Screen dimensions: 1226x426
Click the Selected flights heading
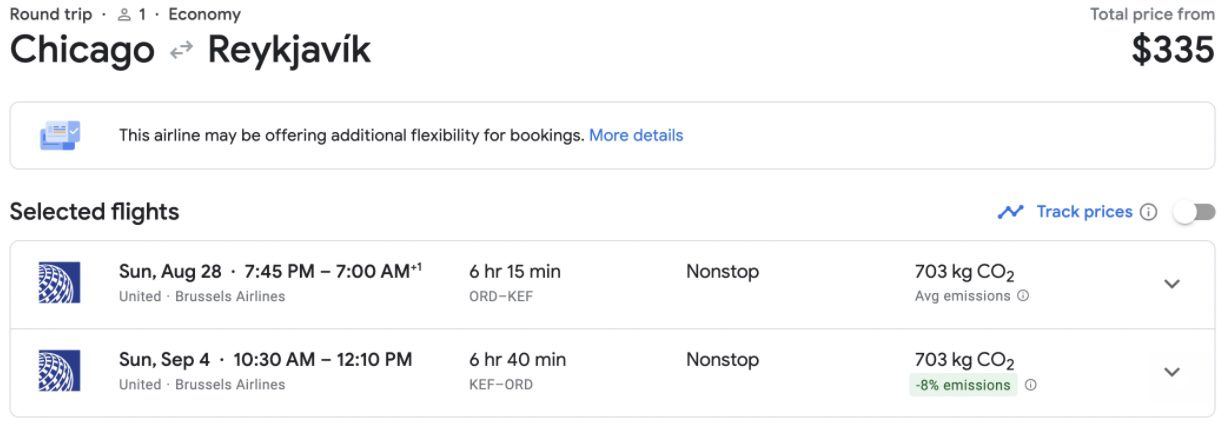(x=95, y=212)
